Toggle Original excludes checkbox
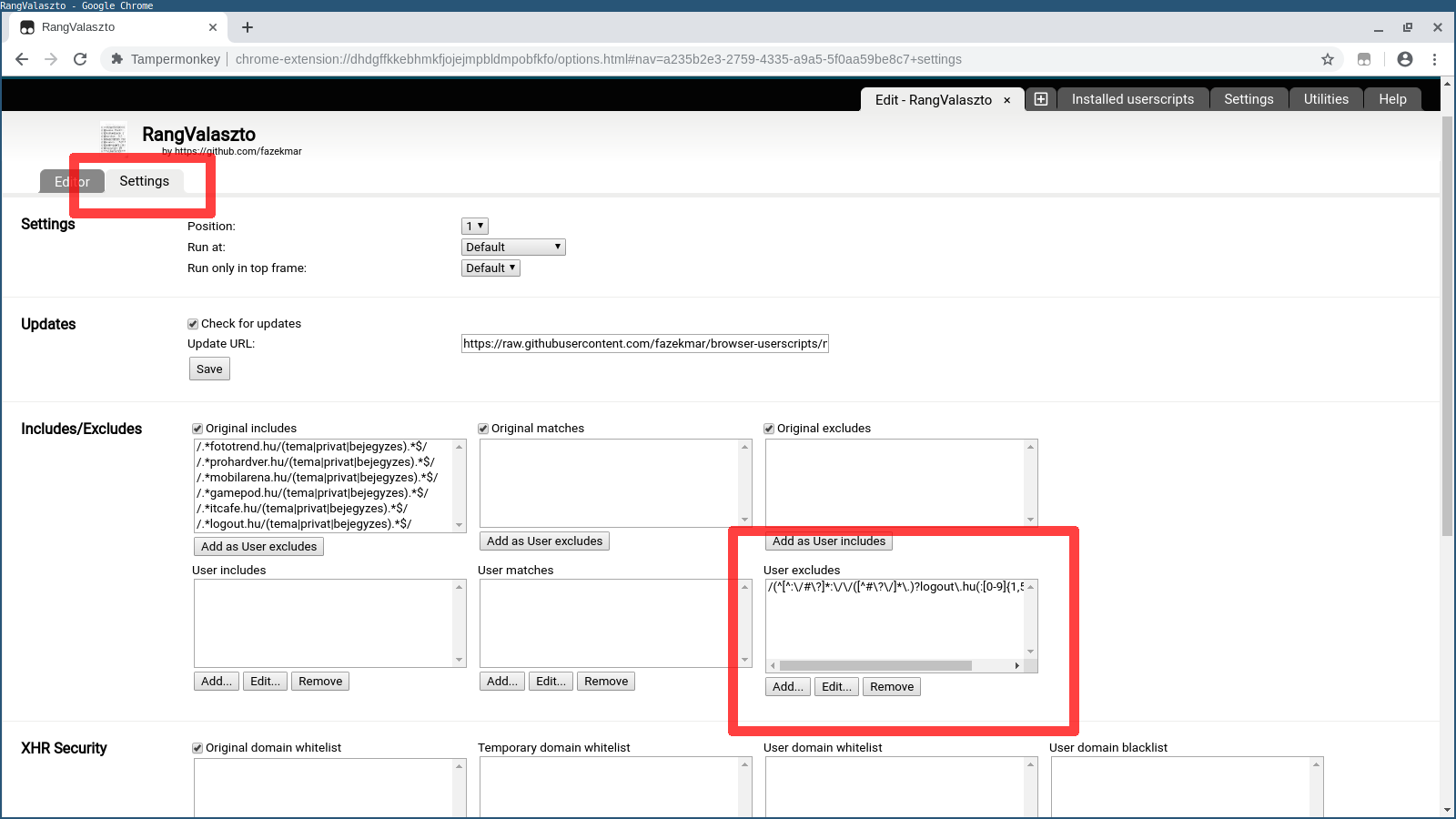Image resolution: width=1456 pixels, height=819 pixels. pyautogui.click(x=769, y=429)
